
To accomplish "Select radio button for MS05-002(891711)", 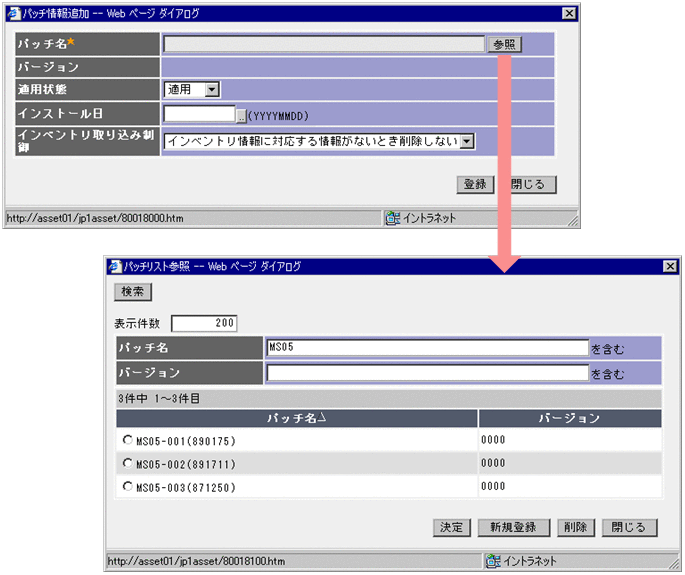I will [127, 463].
